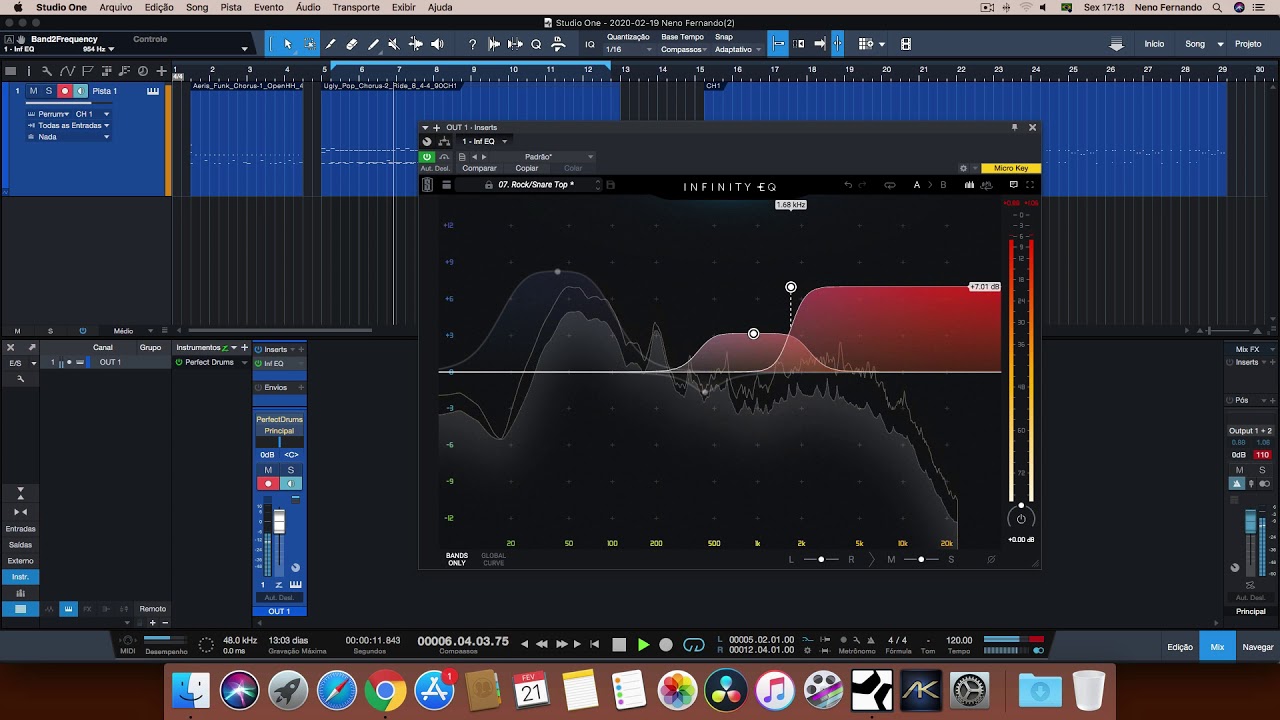Select BANDS ONLY mode
This screenshot has width=1280, height=720.
[x=457, y=559]
